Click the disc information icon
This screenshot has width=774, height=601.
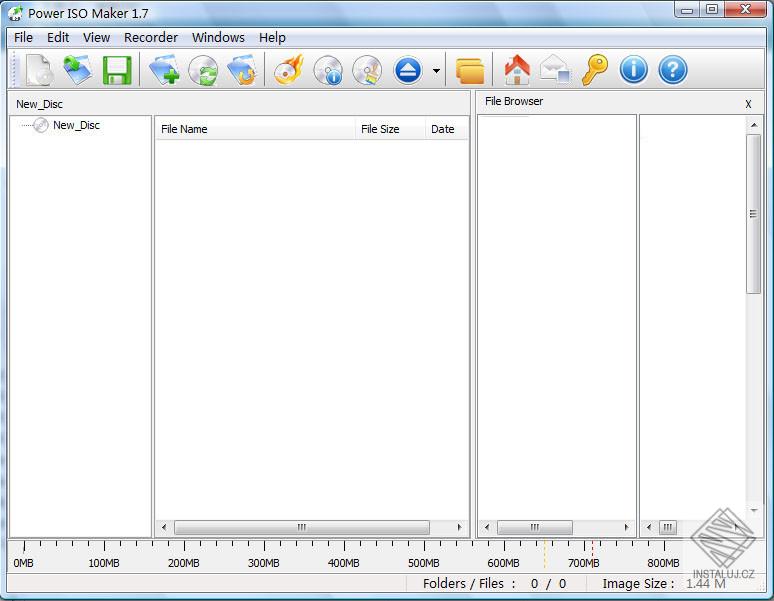coord(328,70)
